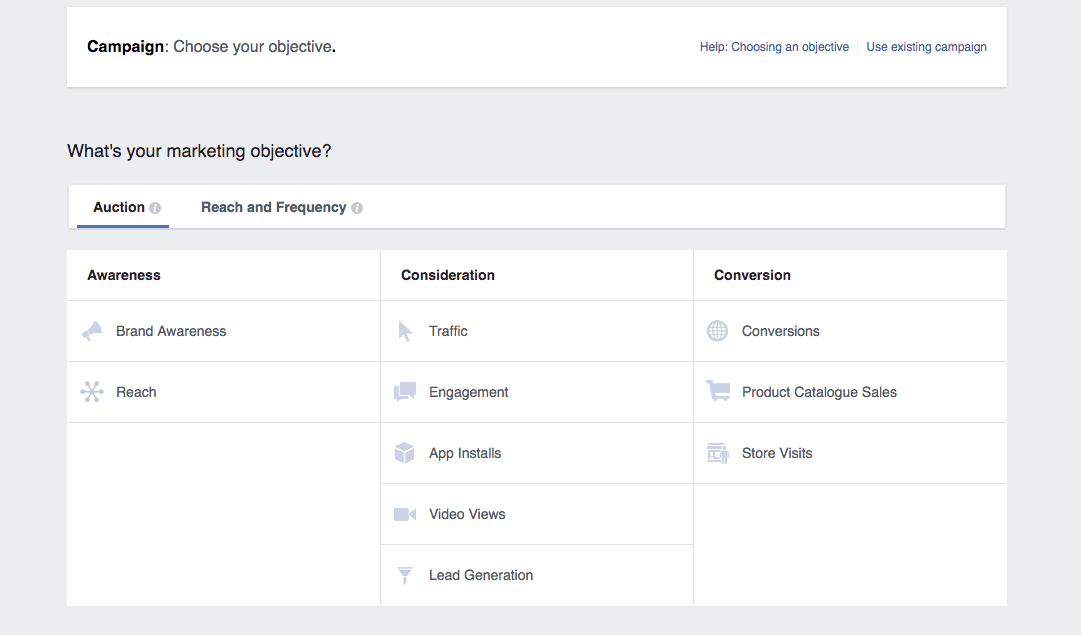This screenshot has width=1081, height=635.
Task: Open Help: Choosing an objective link
Action: (774, 47)
